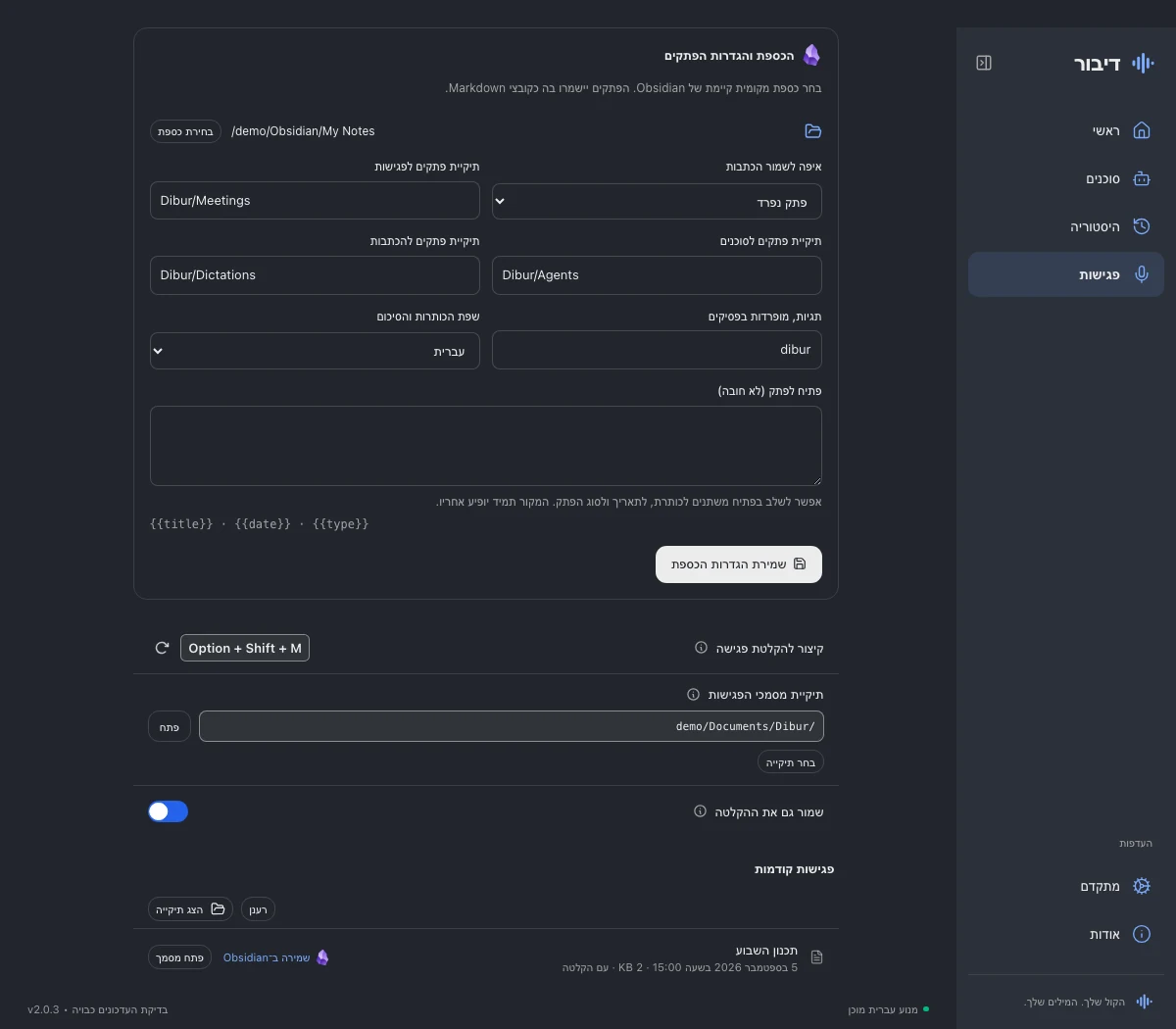The image size is (1176, 1029).
Task: Click the פתח button beside documents path
Action: tap(170, 726)
